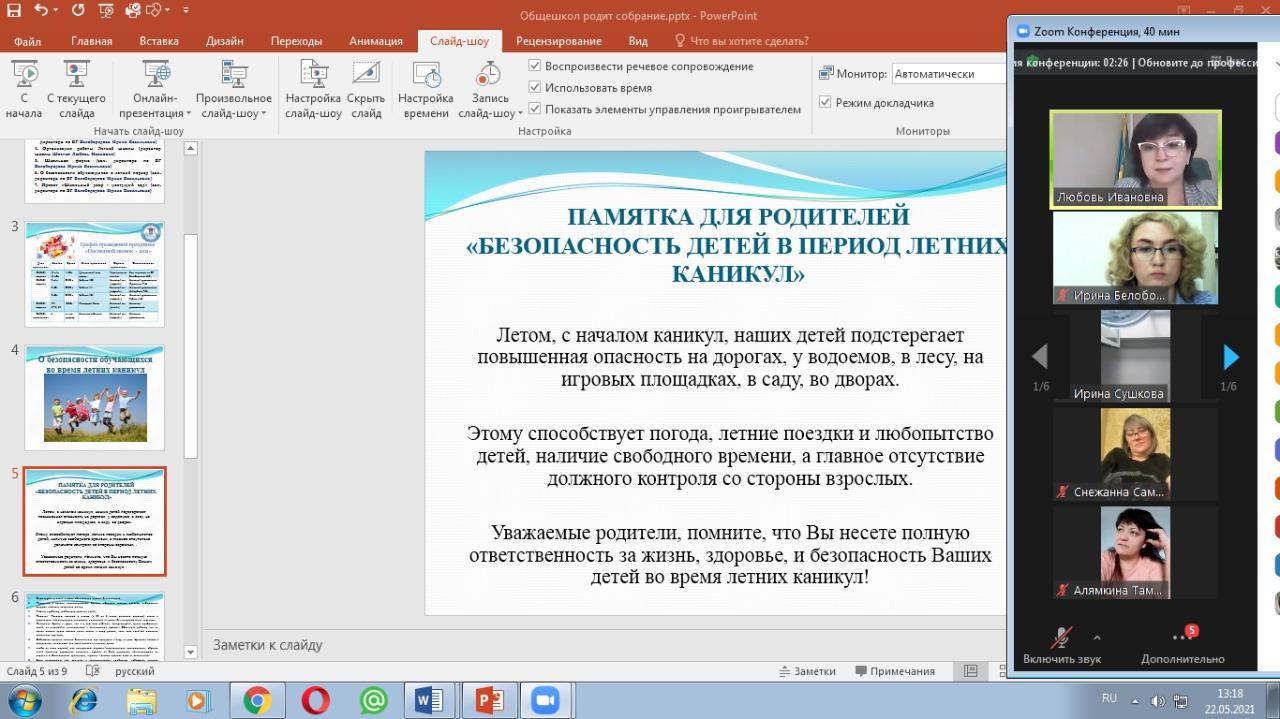This screenshot has height=719, width=1280.
Task: Start slideshow from beginning via Quick Access icon
Action: 108,12
